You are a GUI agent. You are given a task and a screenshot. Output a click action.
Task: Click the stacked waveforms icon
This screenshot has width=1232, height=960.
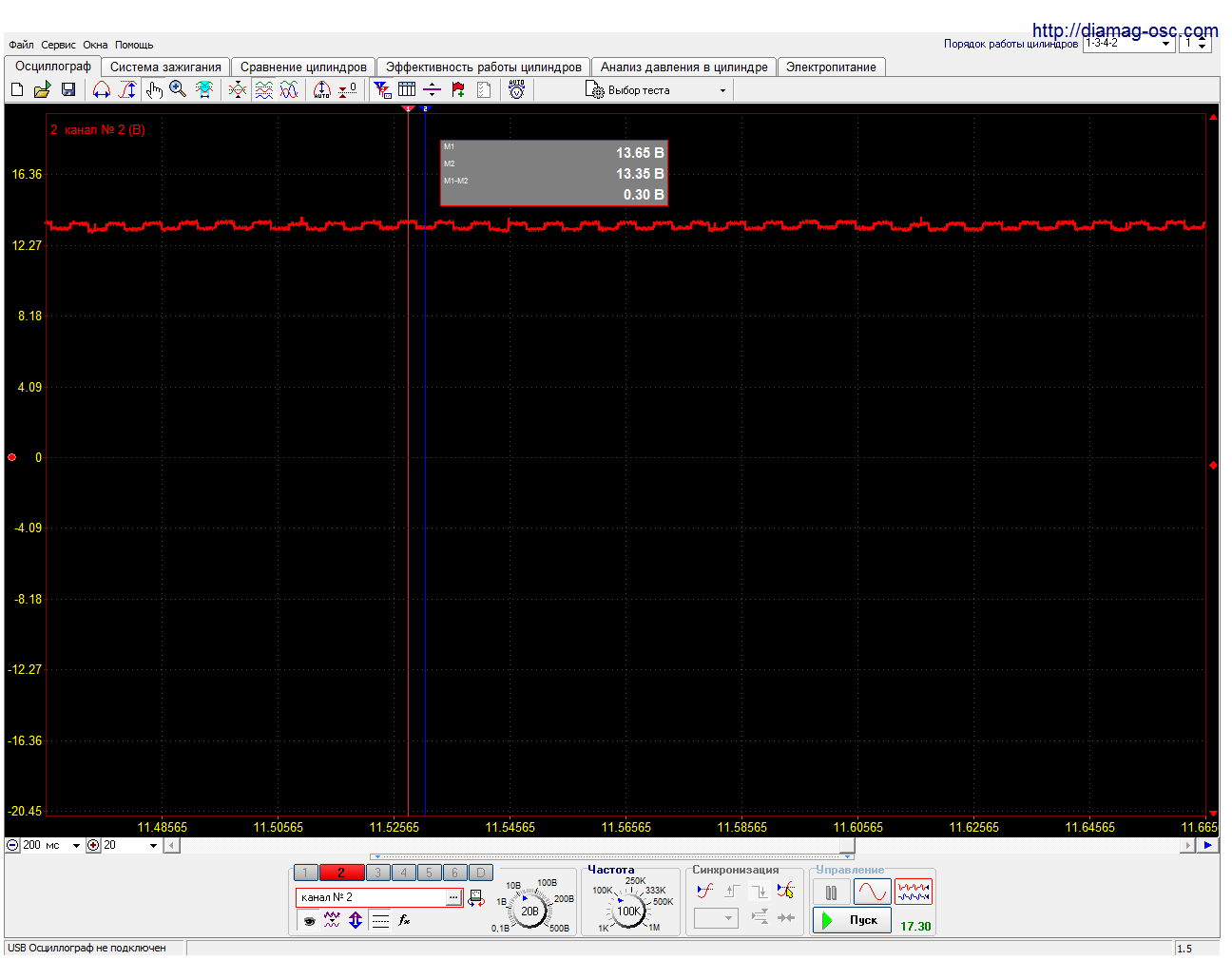[264, 89]
